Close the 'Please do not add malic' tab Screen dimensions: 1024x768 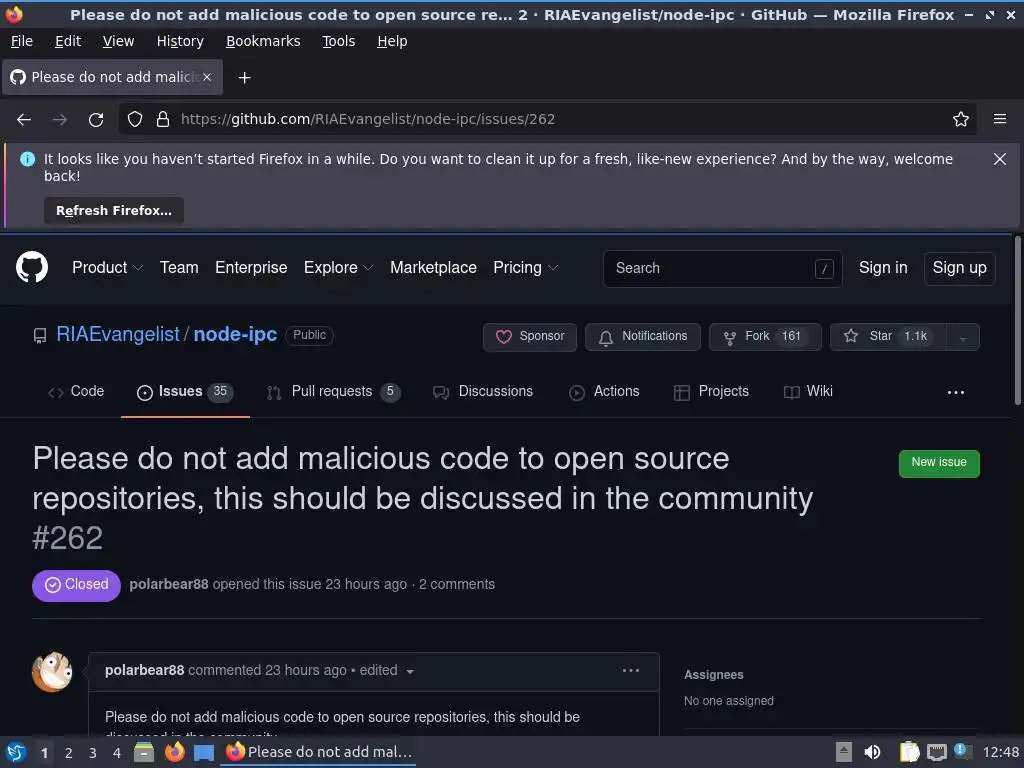(207, 77)
